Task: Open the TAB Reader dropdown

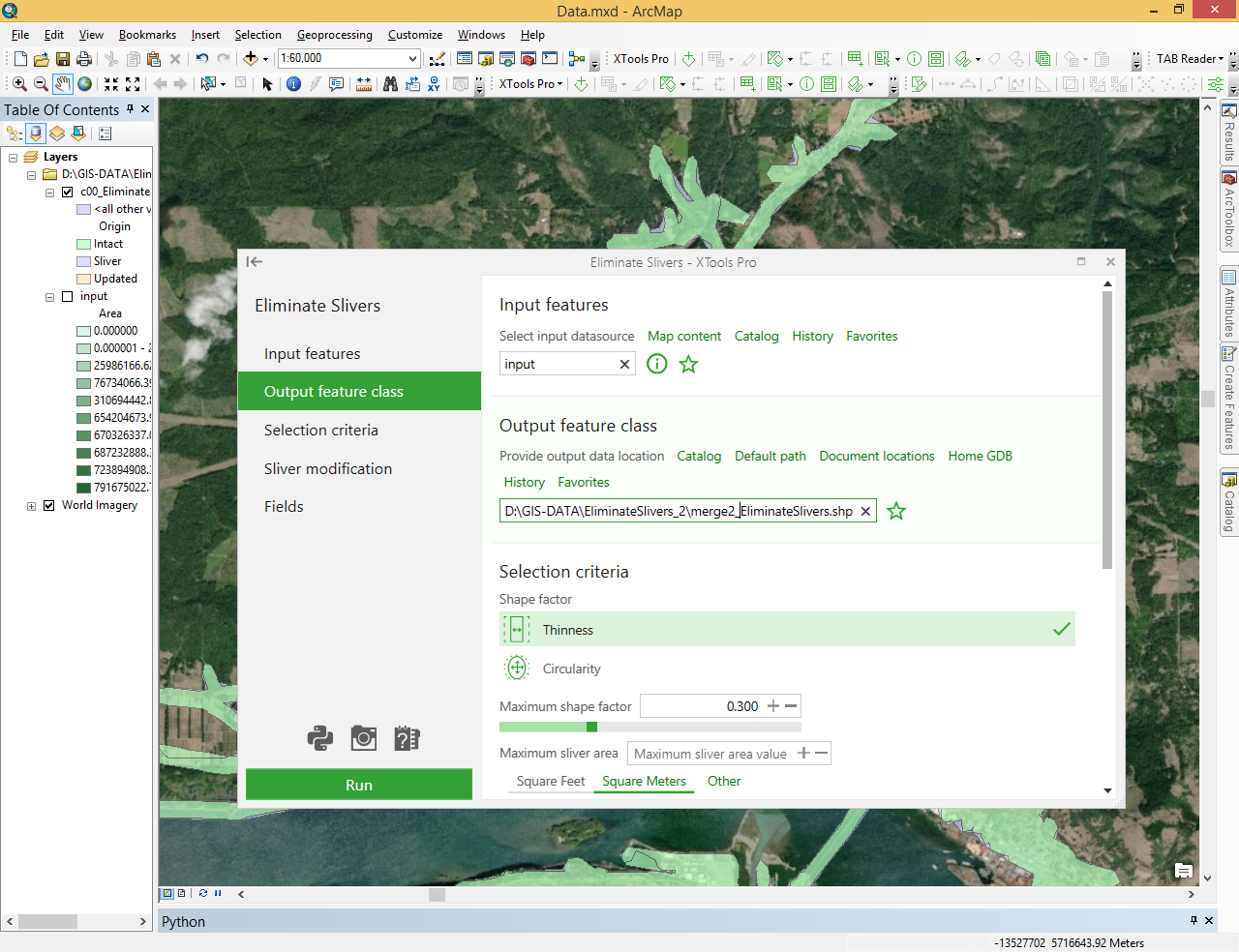Action: (x=1190, y=59)
